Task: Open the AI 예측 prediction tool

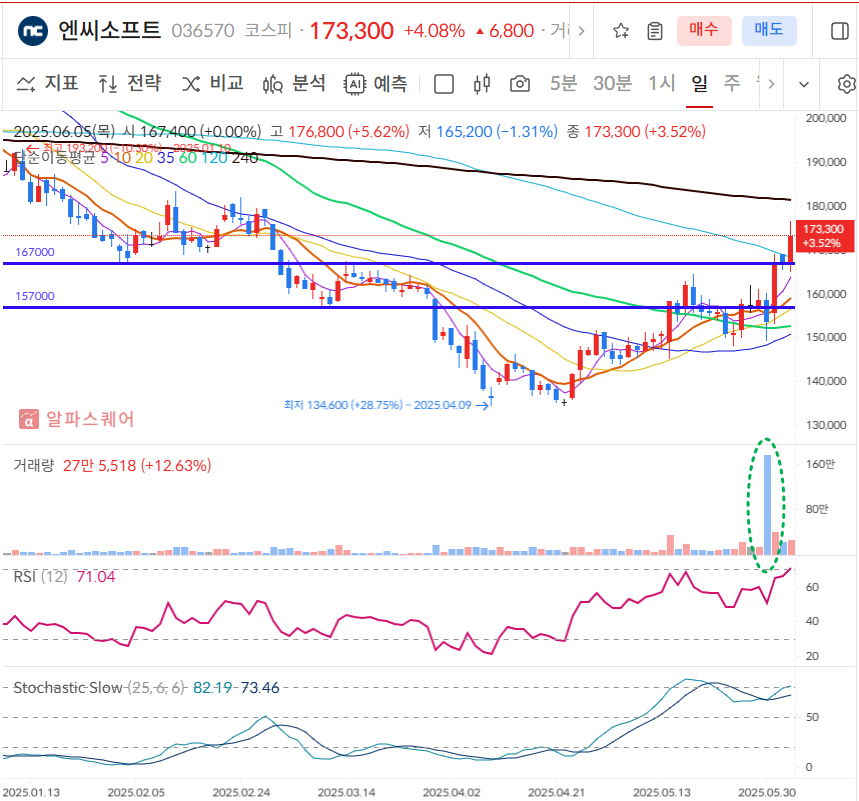Action: [376, 84]
